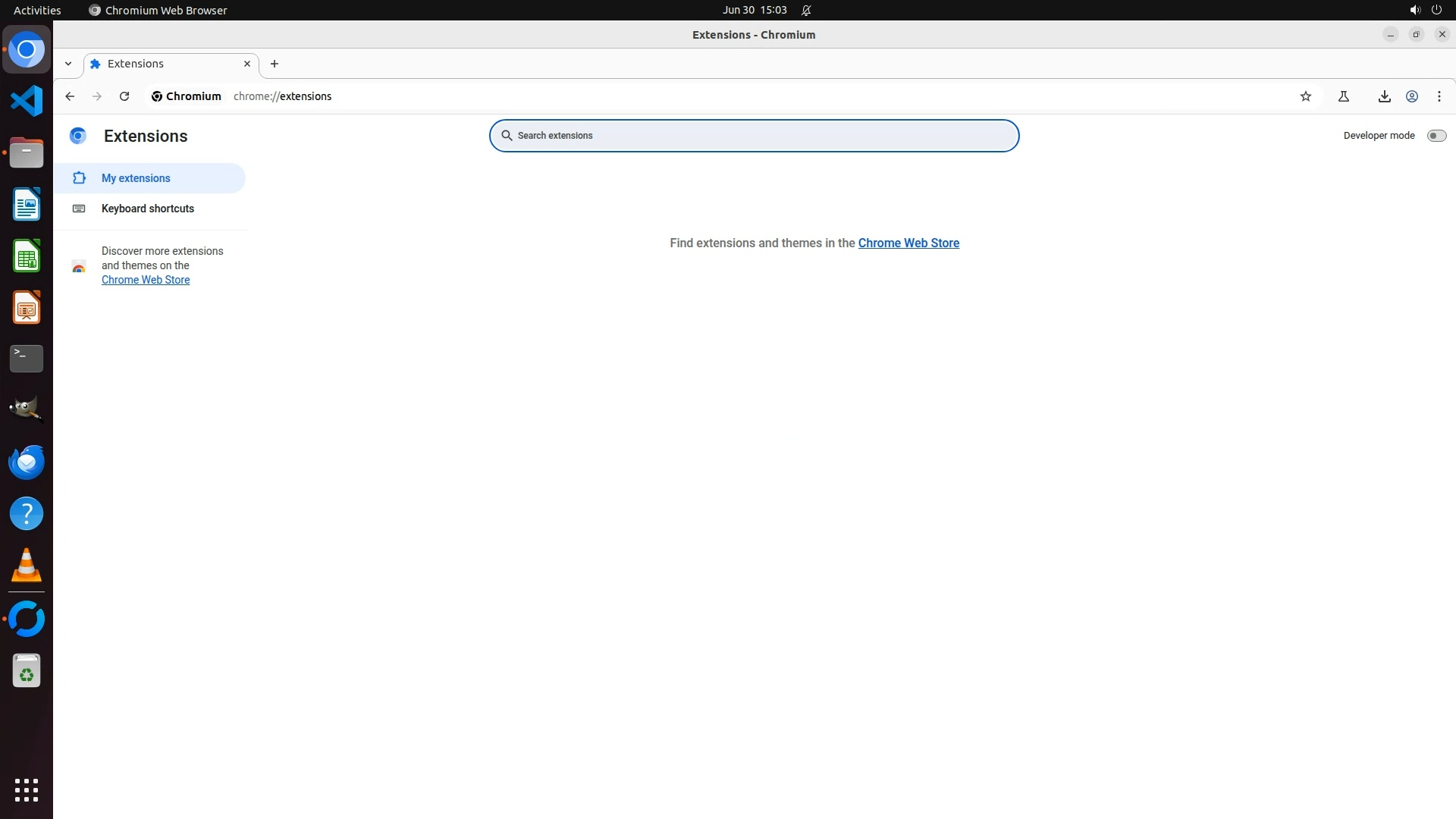Open the three-dot Chromium menu

[x=1439, y=96]
